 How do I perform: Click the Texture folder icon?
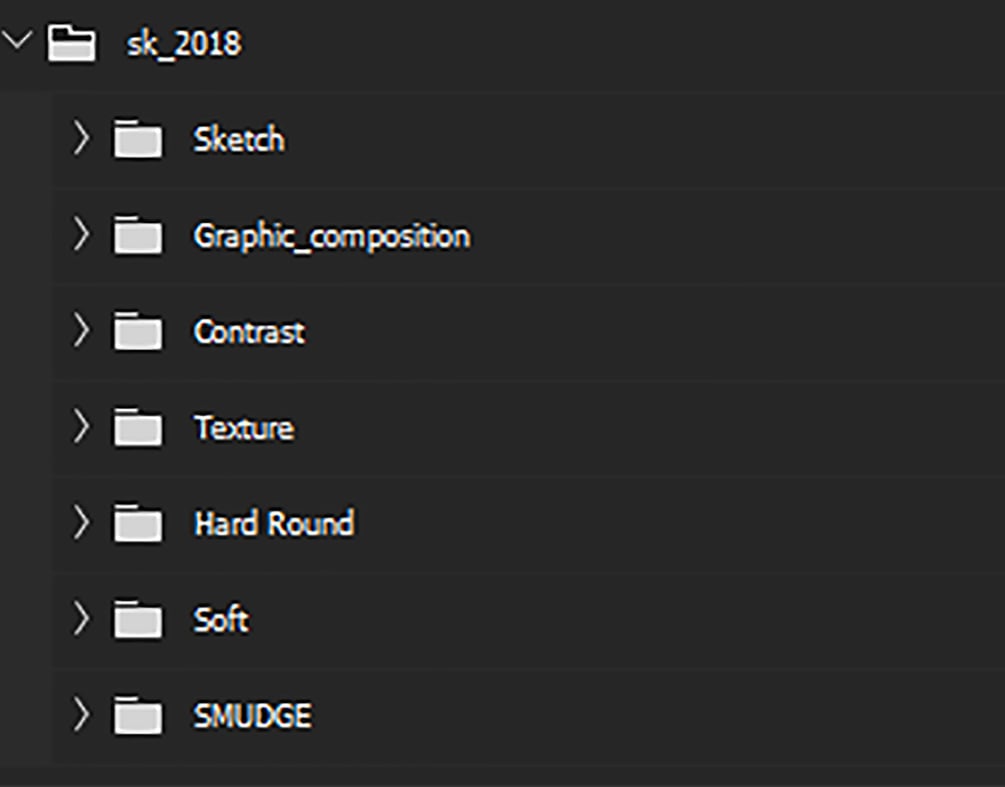138,426
